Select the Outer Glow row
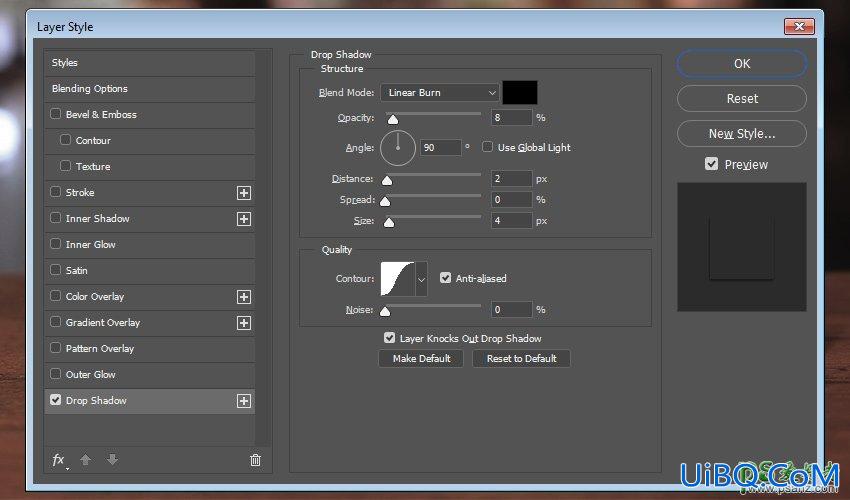The image size is (850, 500). tap(149, 375)
